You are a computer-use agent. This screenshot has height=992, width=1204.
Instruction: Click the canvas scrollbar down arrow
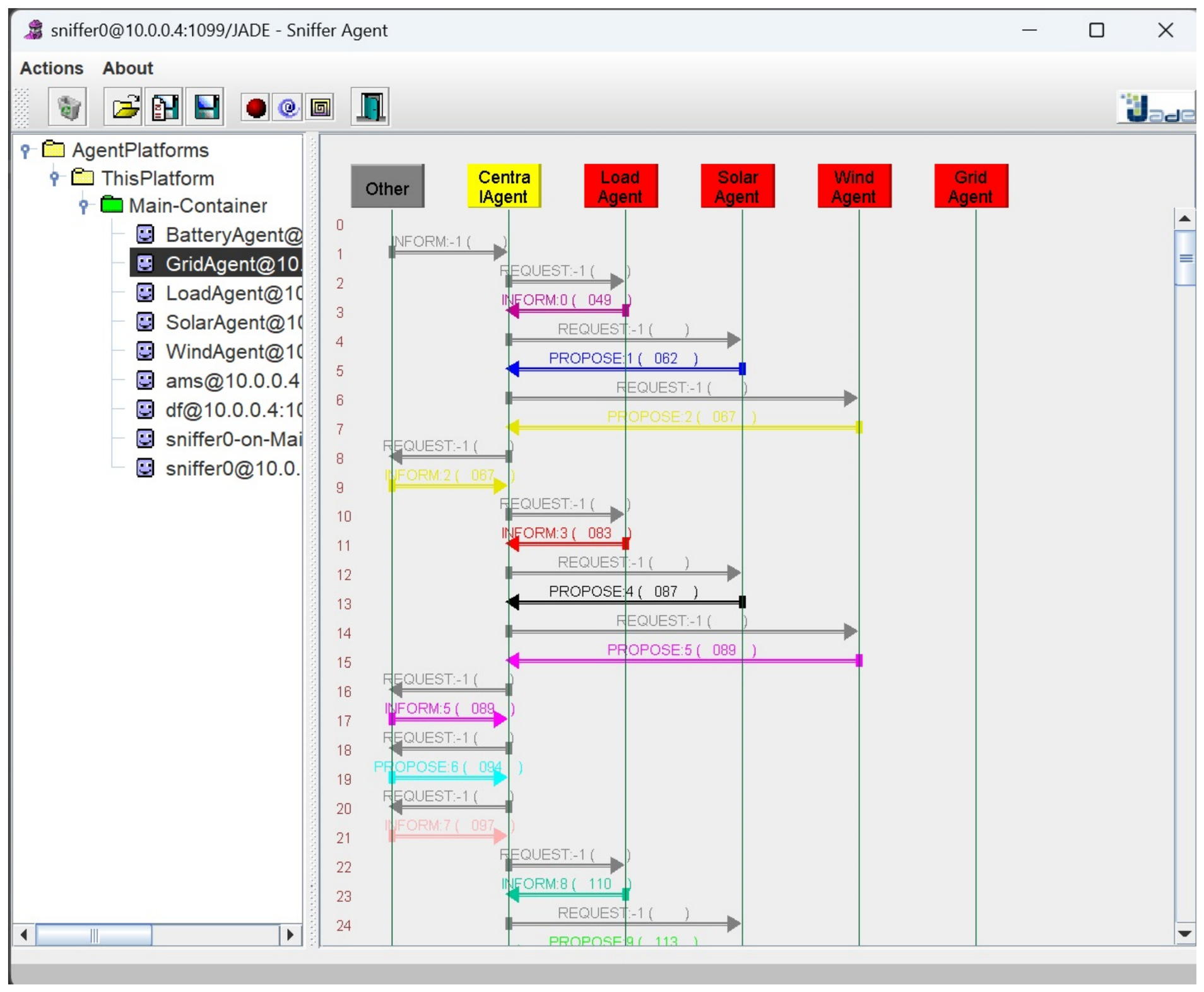pyautogui.click(x=1185, y=933)
